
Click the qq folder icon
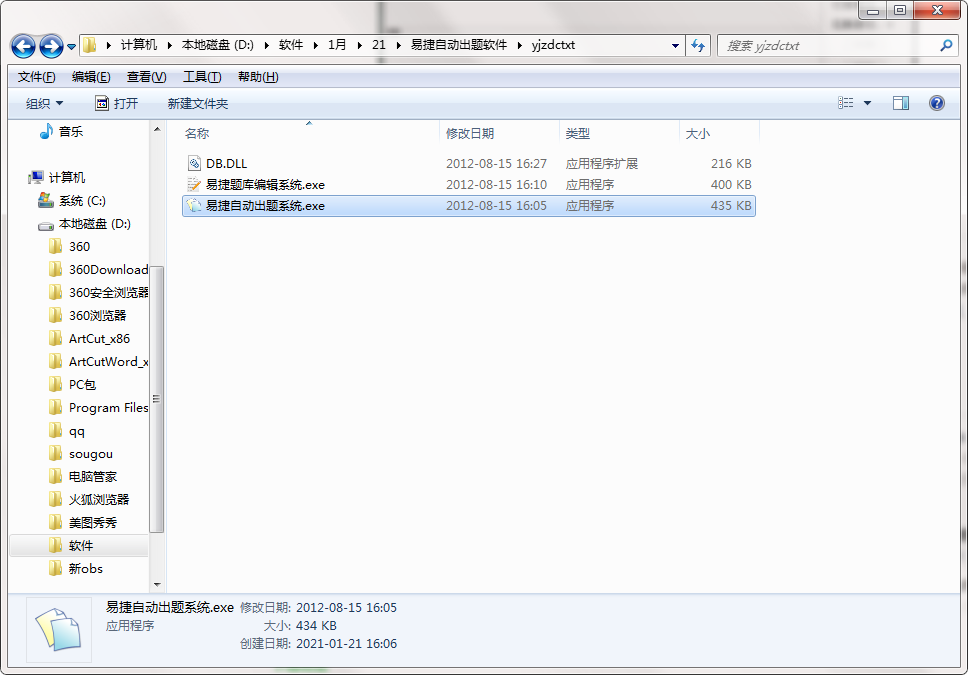click(56, 430)
